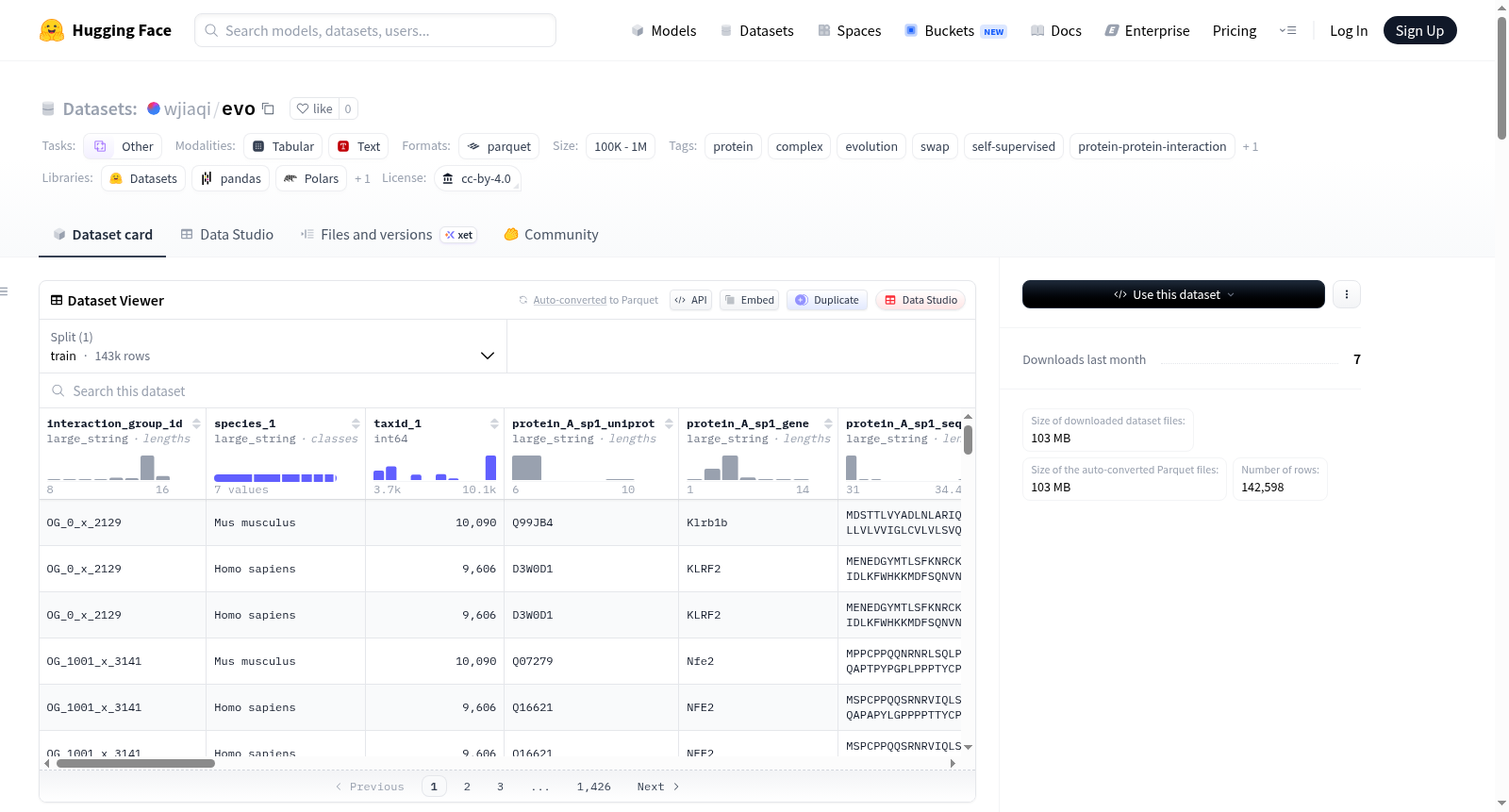Click the table vertical scrollbar thumb
1509x812 pixels.
pyautogui.click(x=968, y=439)
